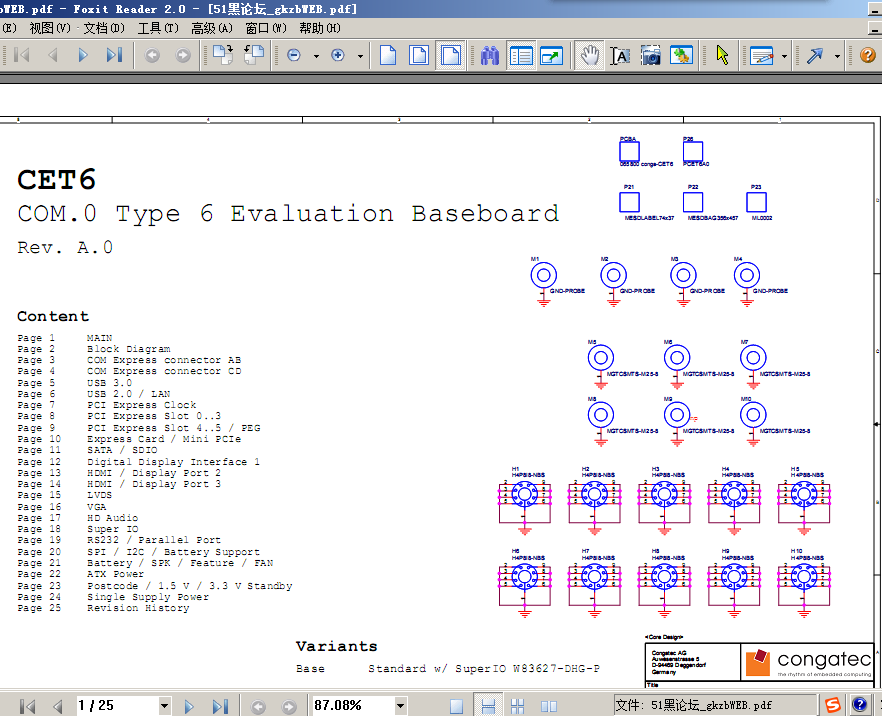Select the Hand tool
This screenshot has height=716, width=882.
590,55
